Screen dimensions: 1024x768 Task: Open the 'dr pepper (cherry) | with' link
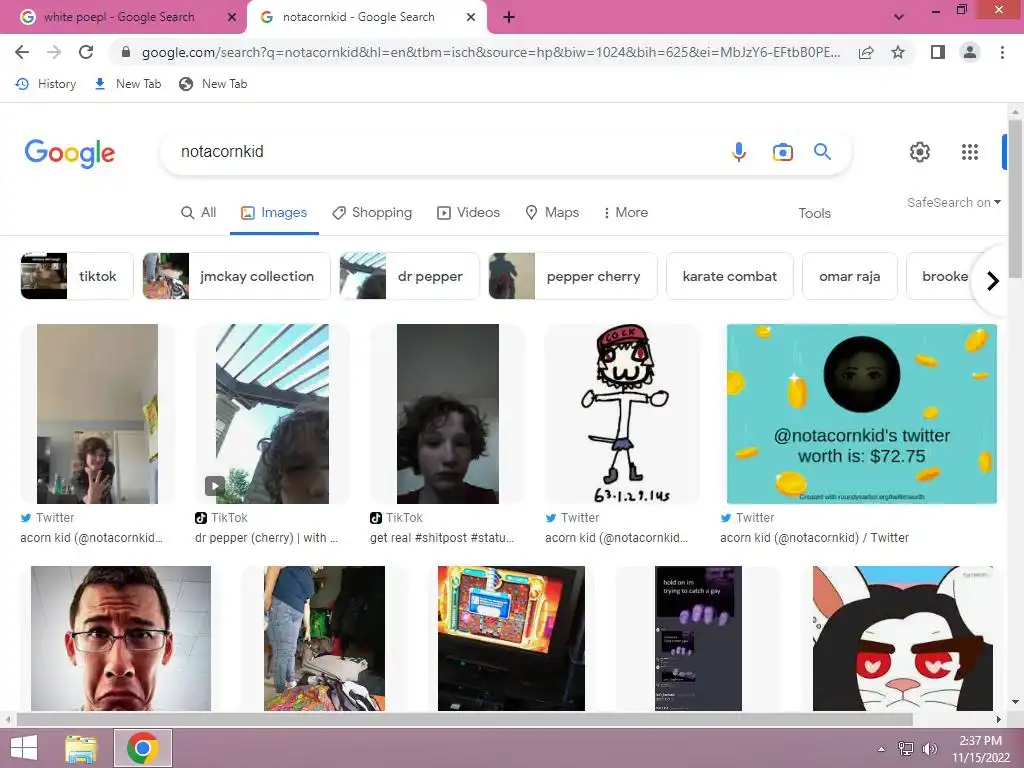[x=266, y=537]
